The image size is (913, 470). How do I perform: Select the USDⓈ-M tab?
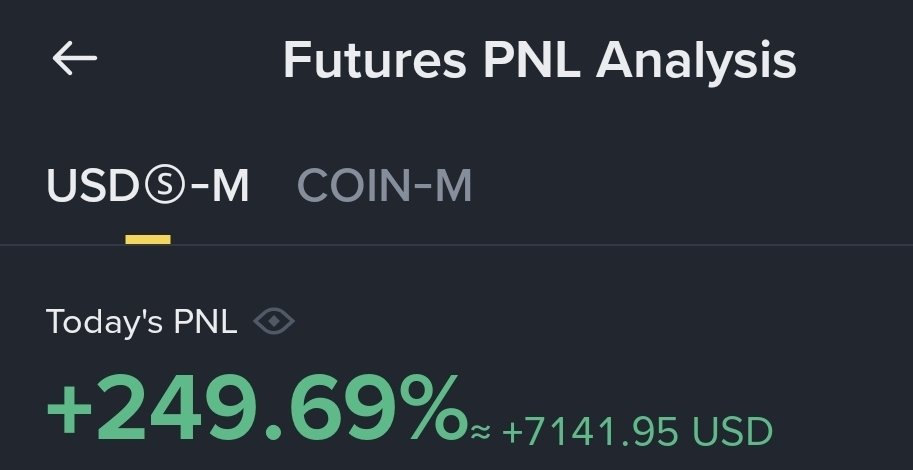(148, 187)
